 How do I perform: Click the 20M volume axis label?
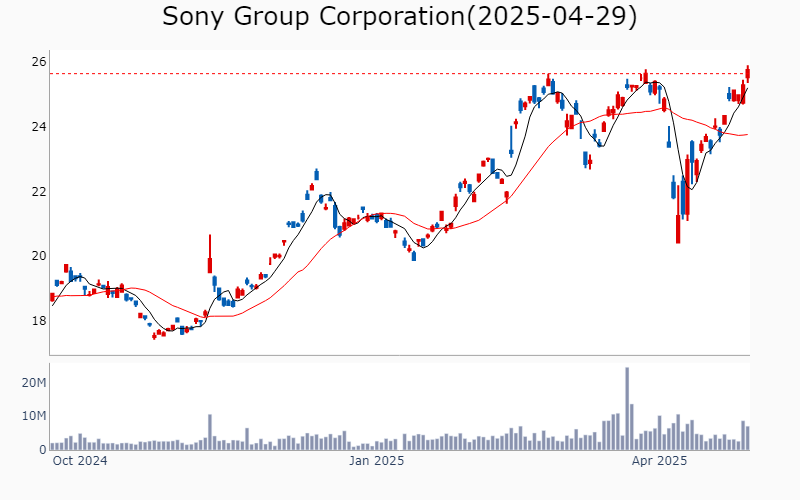click(x=34, y=383)
